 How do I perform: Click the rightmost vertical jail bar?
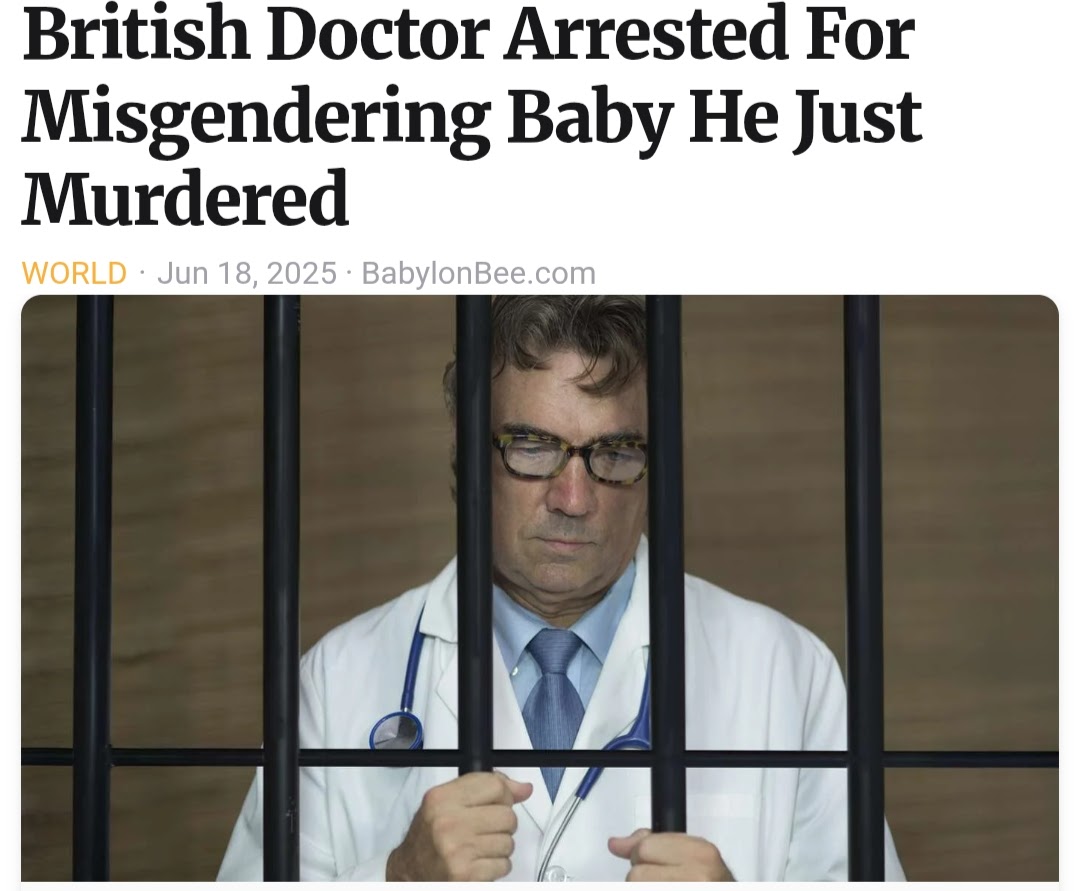[862, 588]
